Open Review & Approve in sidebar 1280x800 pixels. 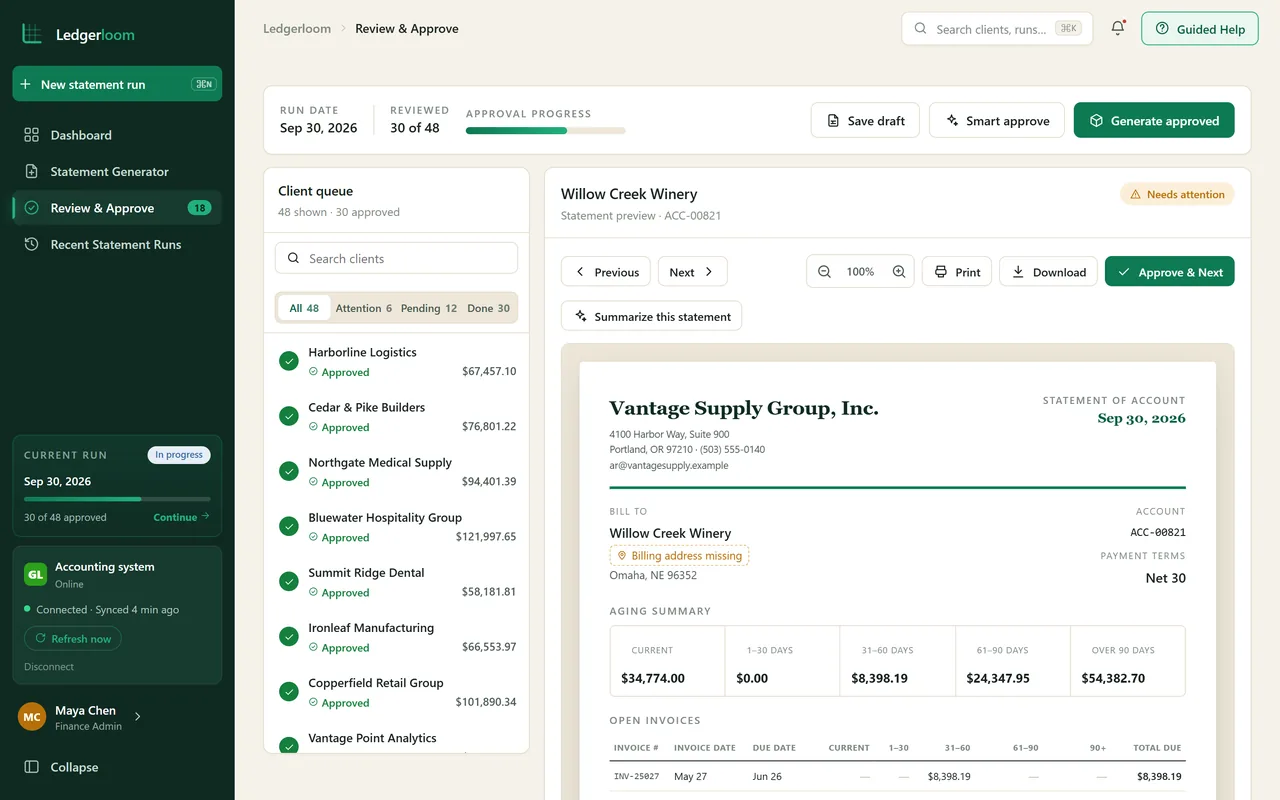coord(117,208)
